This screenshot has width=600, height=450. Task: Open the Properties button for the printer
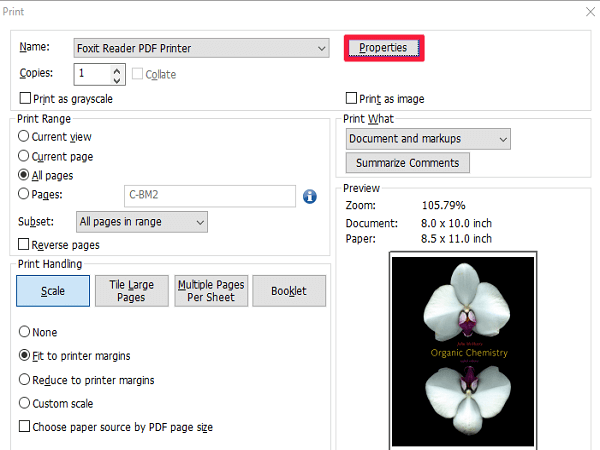(x=384, y=48)
